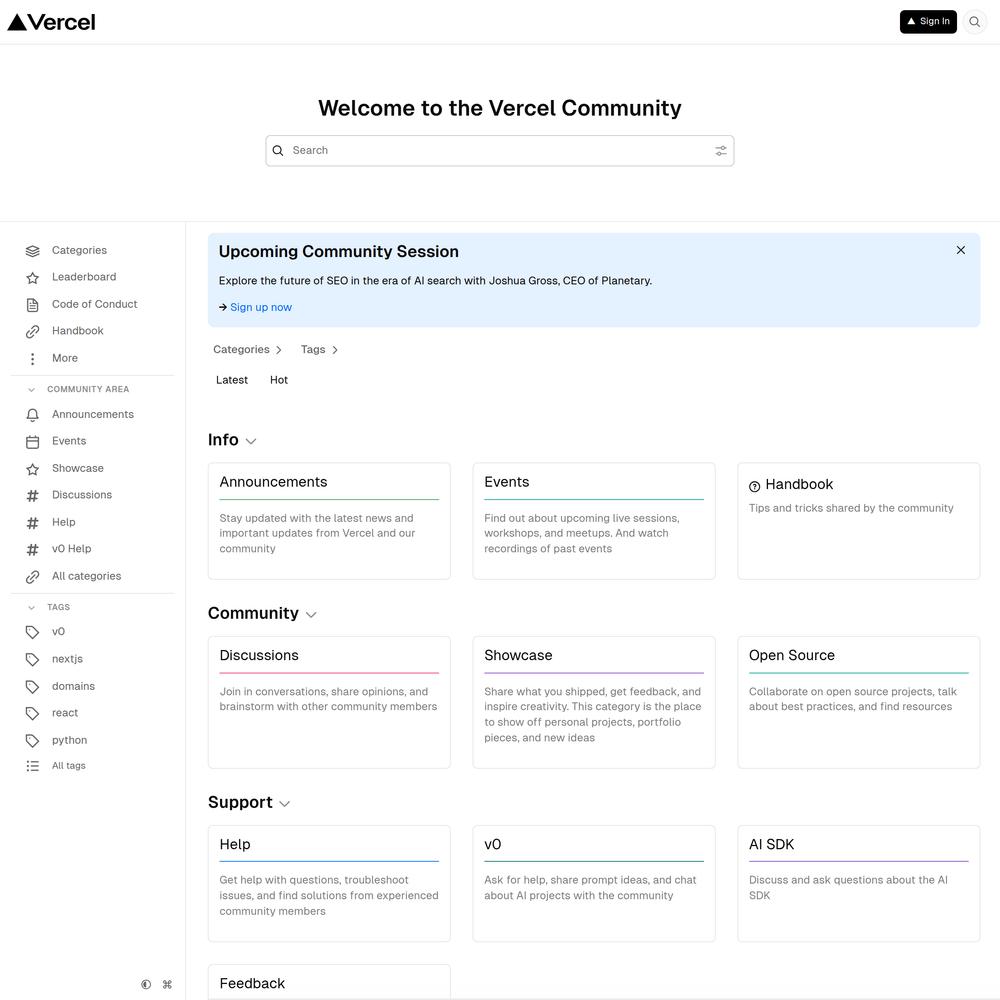Click the python tag icon
The image size is (1000, 1000).
point(33,740)
